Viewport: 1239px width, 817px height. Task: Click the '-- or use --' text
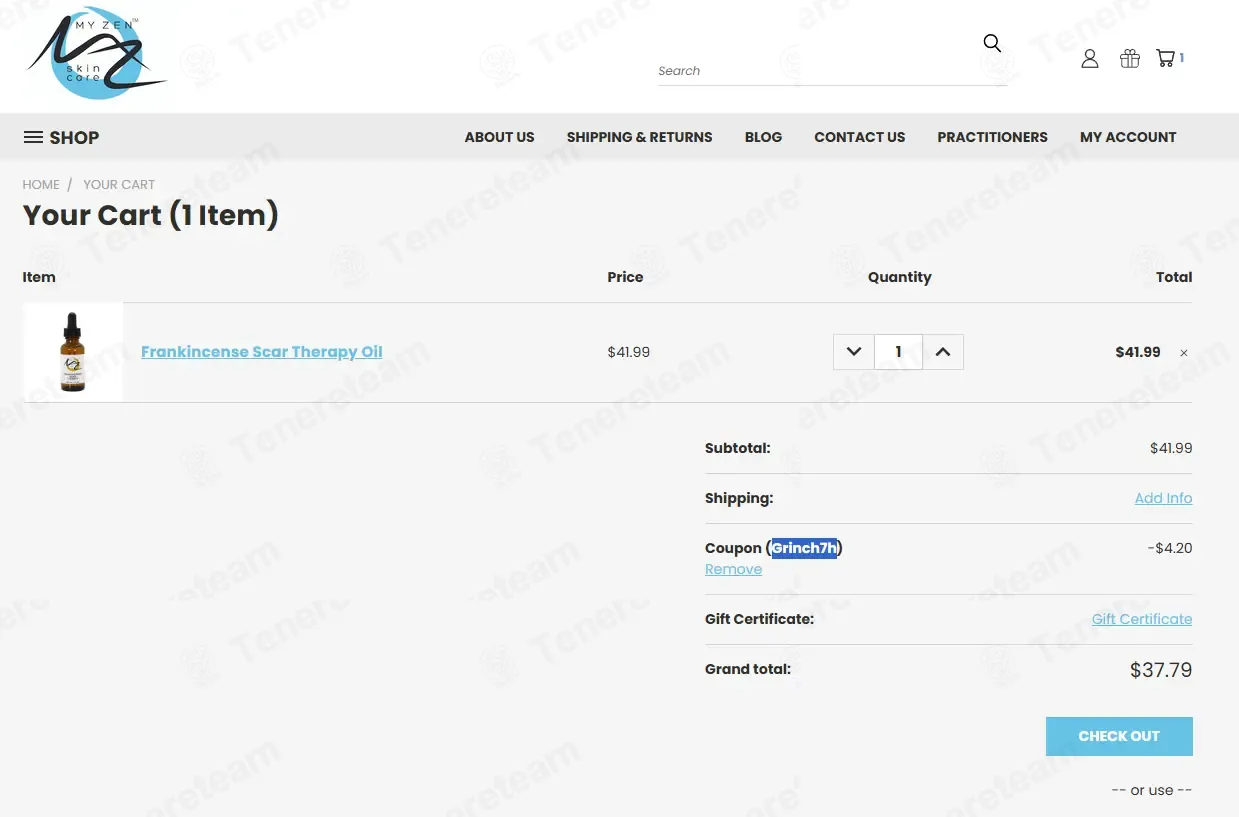1152,790
